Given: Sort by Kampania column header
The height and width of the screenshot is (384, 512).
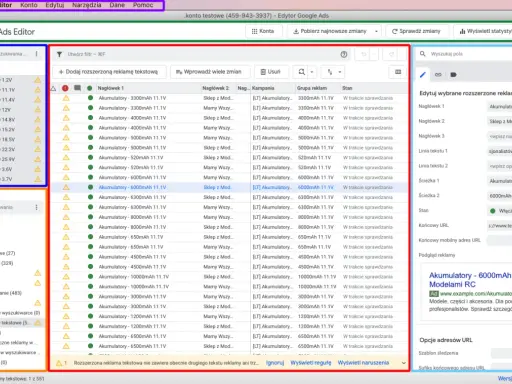Looking at the screenshot, I should [263, 88].
